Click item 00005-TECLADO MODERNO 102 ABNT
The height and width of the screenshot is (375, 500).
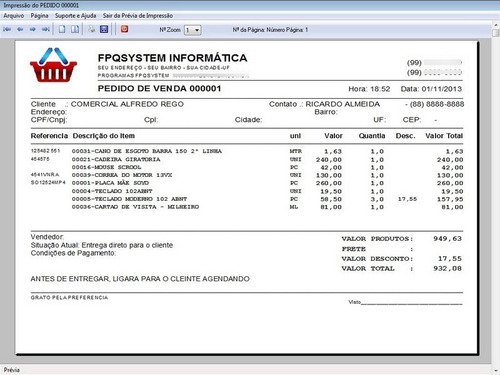129,199
